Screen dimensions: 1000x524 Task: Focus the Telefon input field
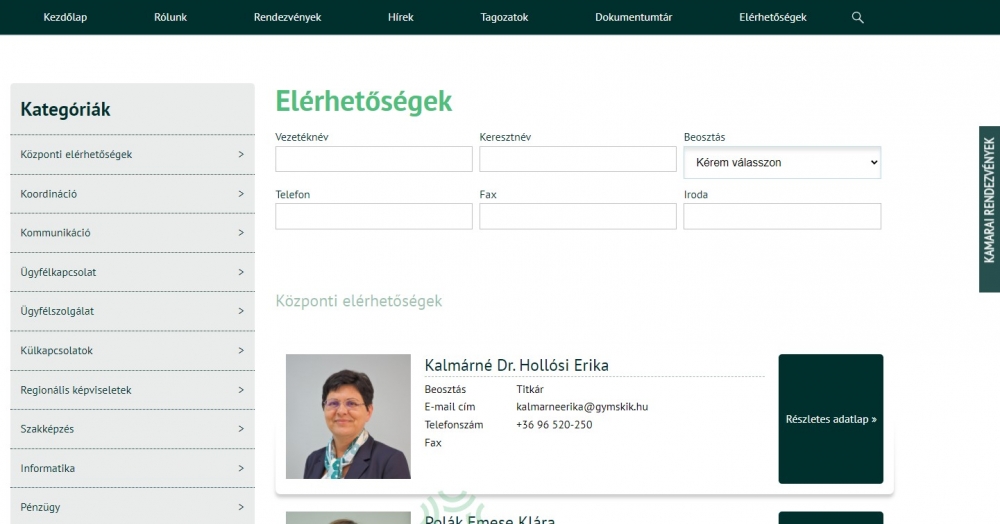coord(374,216)
